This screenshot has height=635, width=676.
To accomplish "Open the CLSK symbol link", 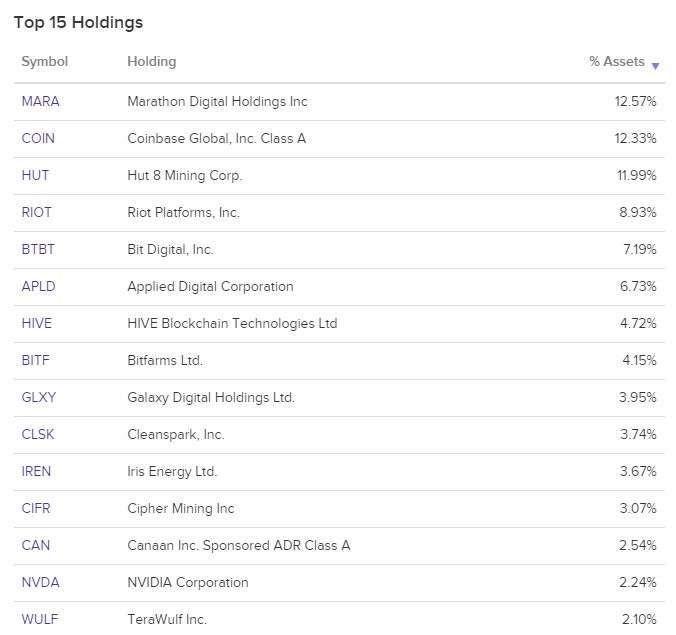I will click(x=38, y=435).
